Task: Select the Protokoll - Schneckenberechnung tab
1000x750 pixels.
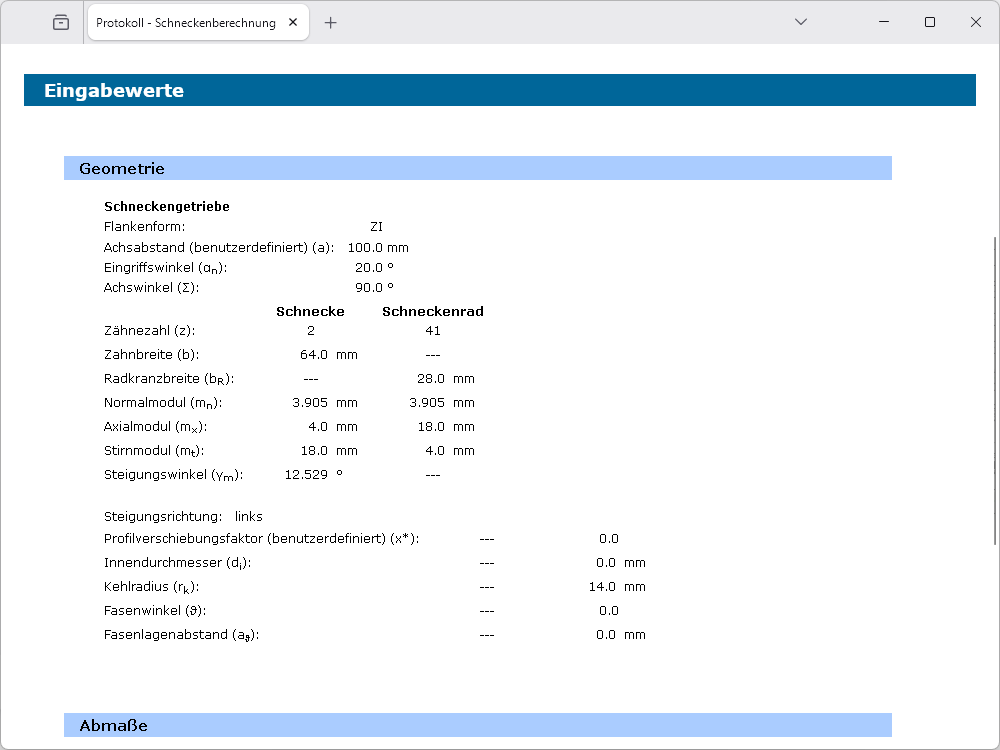Action: click(x=186, y=22)
